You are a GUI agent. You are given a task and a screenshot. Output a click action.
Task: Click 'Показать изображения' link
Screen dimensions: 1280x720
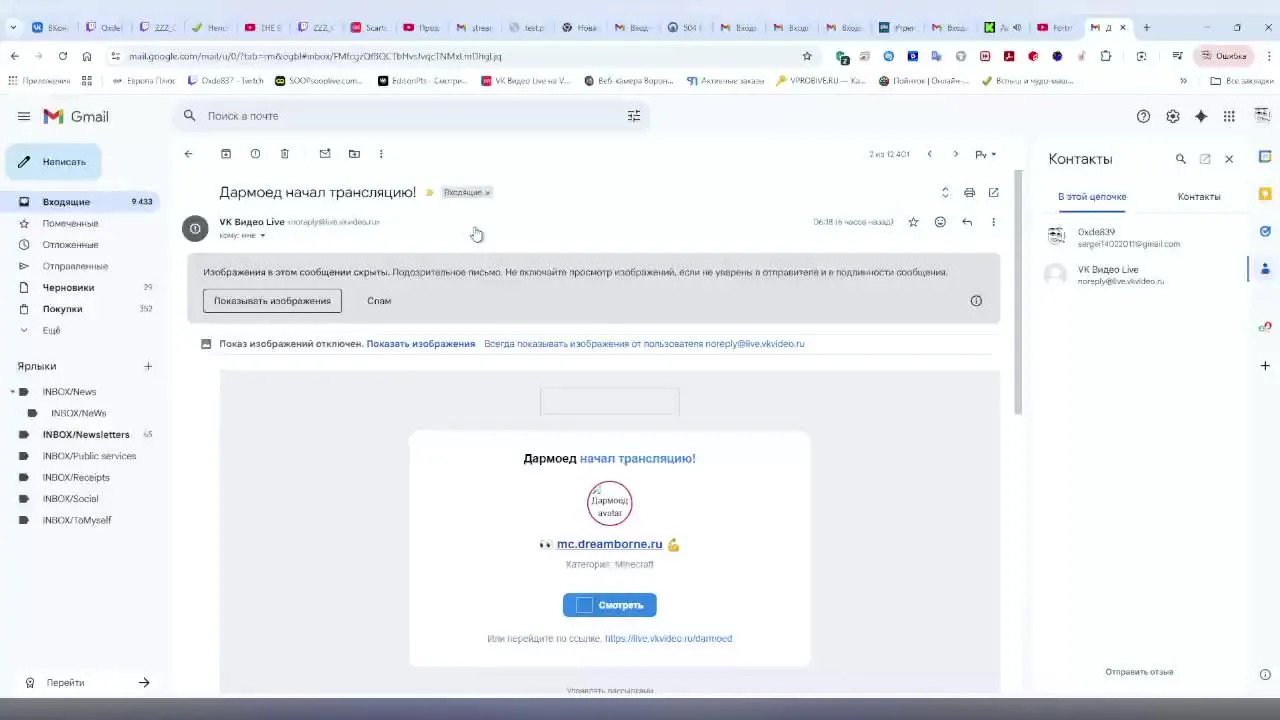tap(421, 344)
